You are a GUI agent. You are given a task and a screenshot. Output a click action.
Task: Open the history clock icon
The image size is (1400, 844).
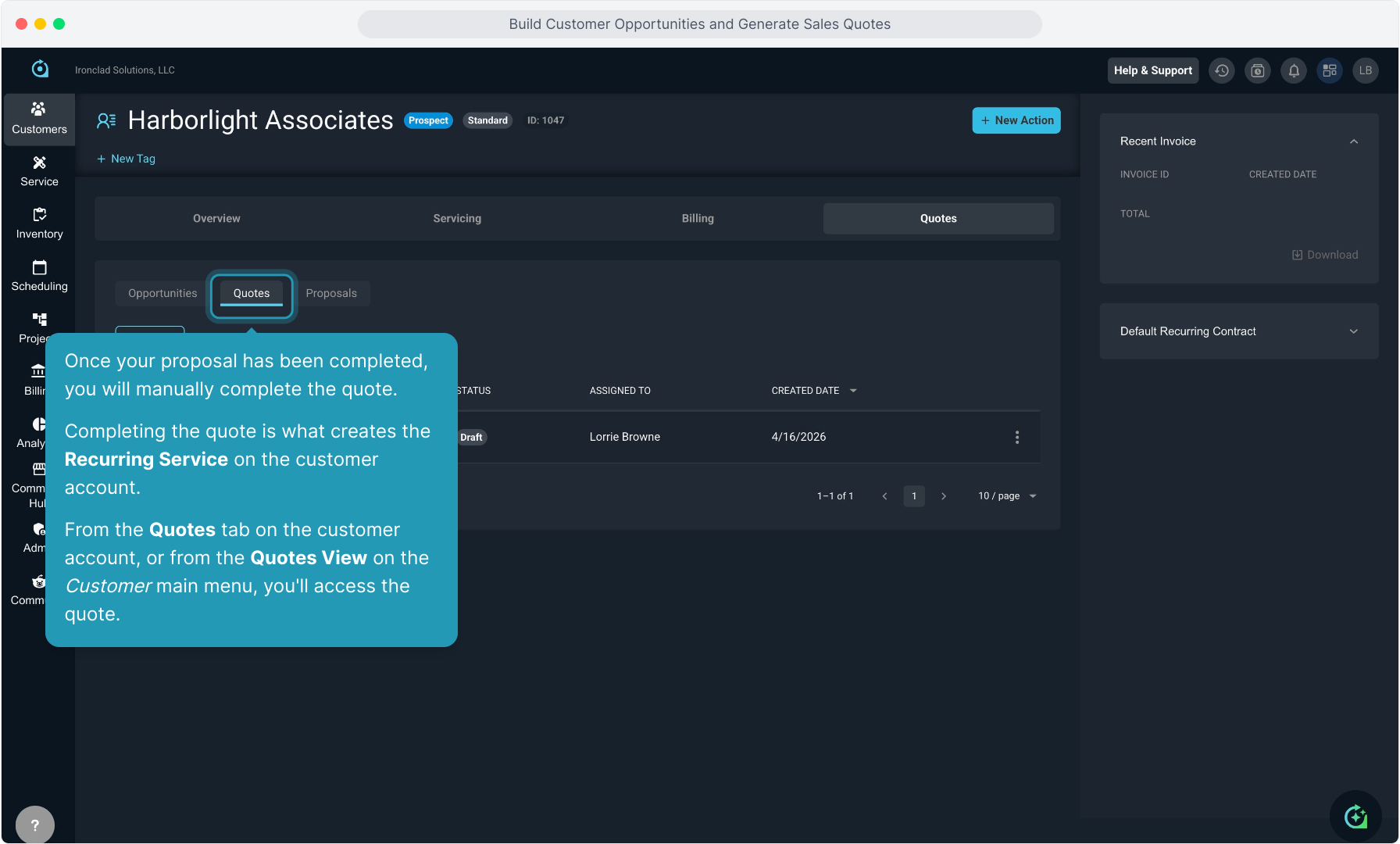pos(1222,70)
